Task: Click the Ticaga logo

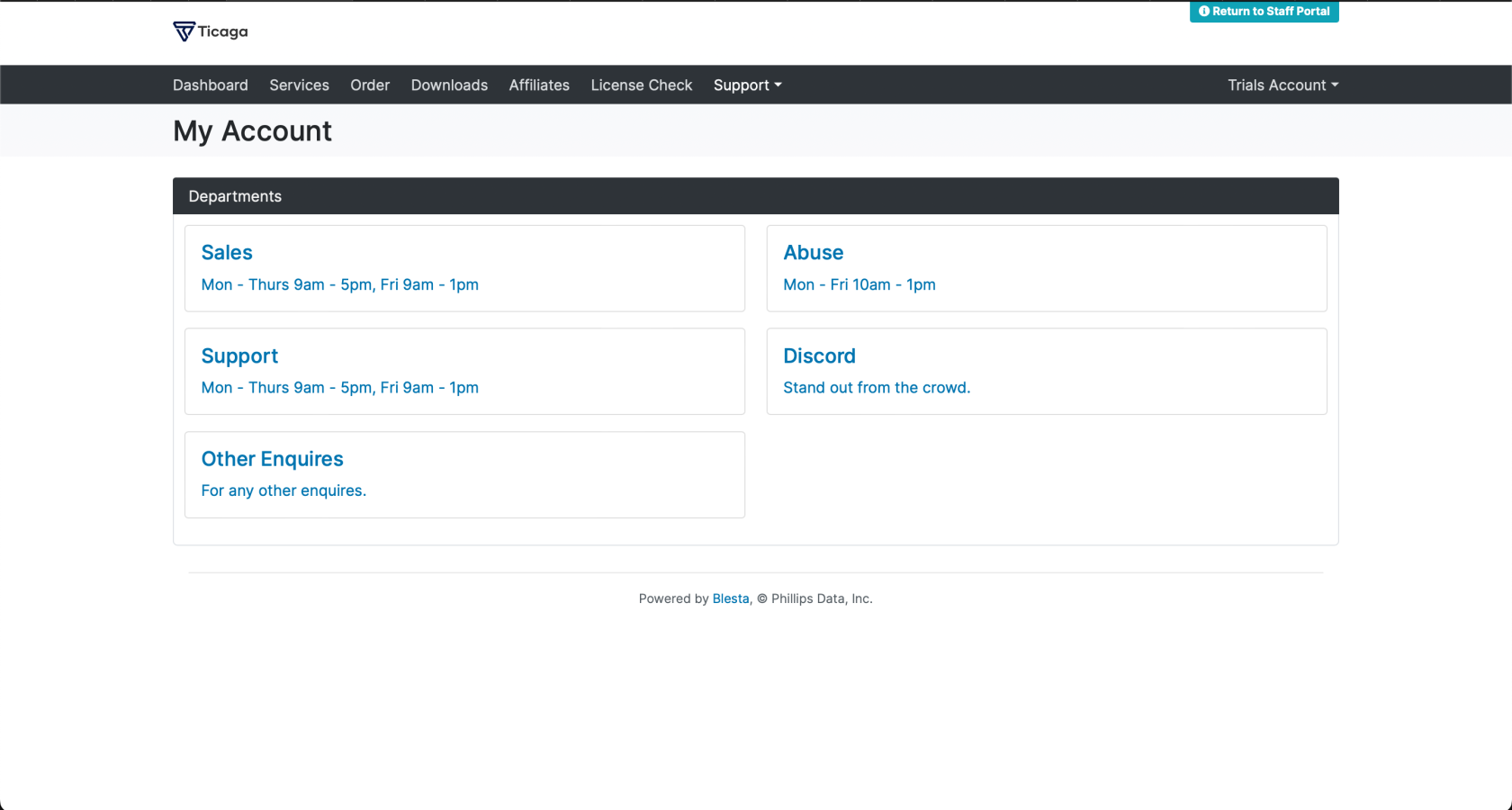Action: (x=211, y=31)
